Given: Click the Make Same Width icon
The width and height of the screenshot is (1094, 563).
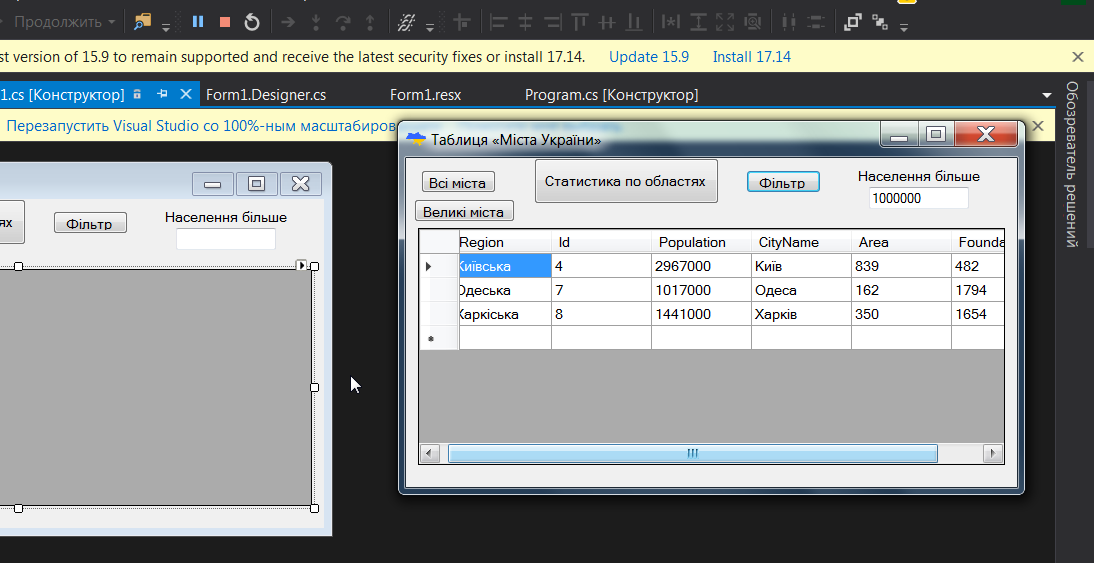Looking at the screenshot, I should click(670, 22).
